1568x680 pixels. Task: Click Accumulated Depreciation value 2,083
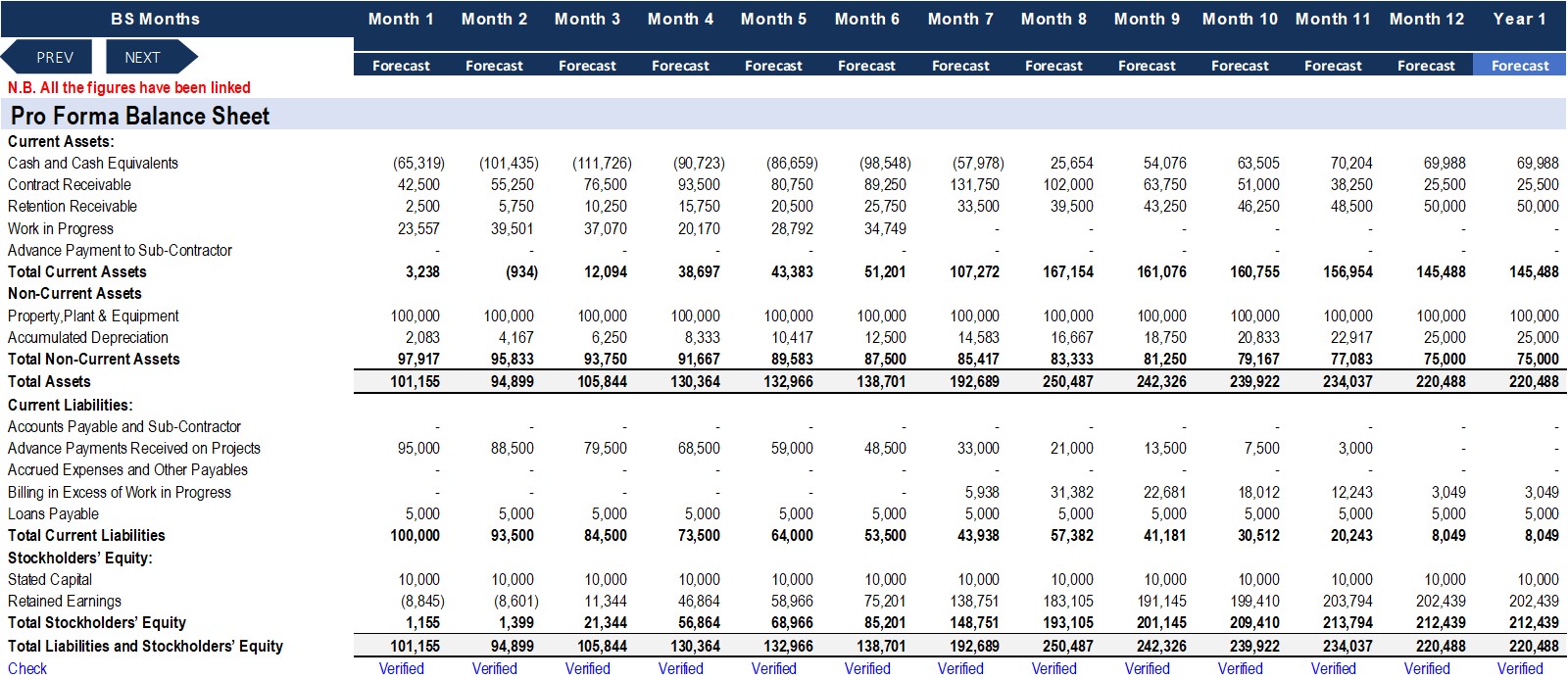point(422,337)
